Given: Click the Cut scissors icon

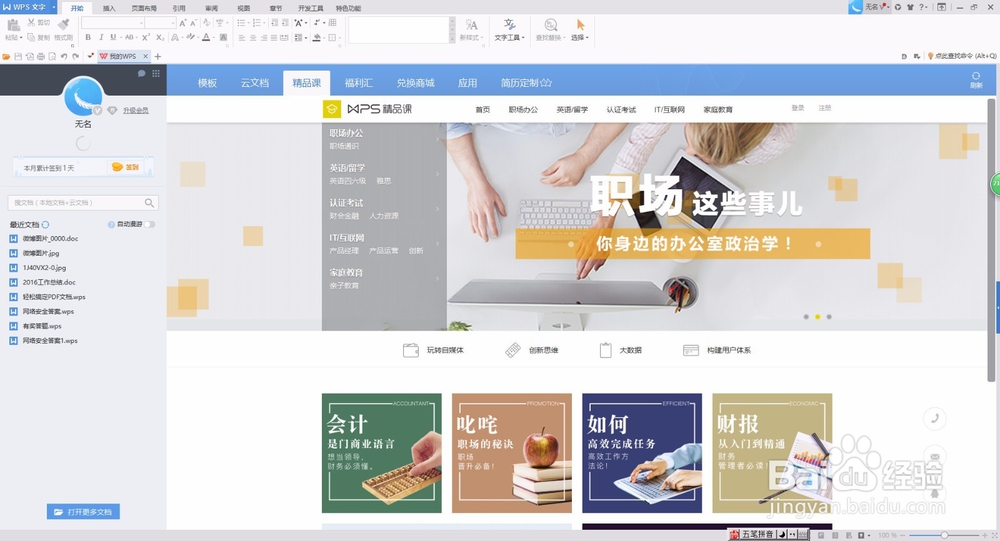Looking at the screenshot, I should (31, 22).
